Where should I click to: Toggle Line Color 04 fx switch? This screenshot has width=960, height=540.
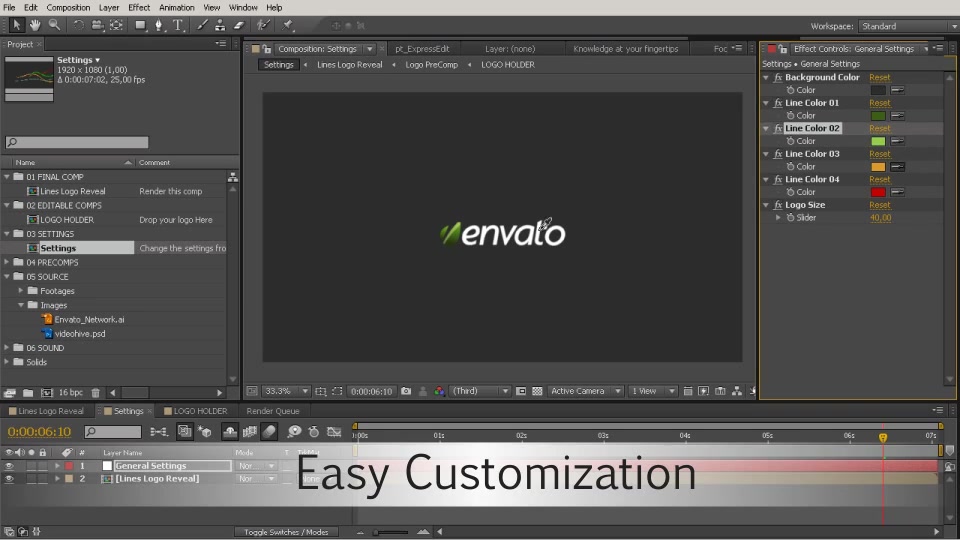[778, 179]
